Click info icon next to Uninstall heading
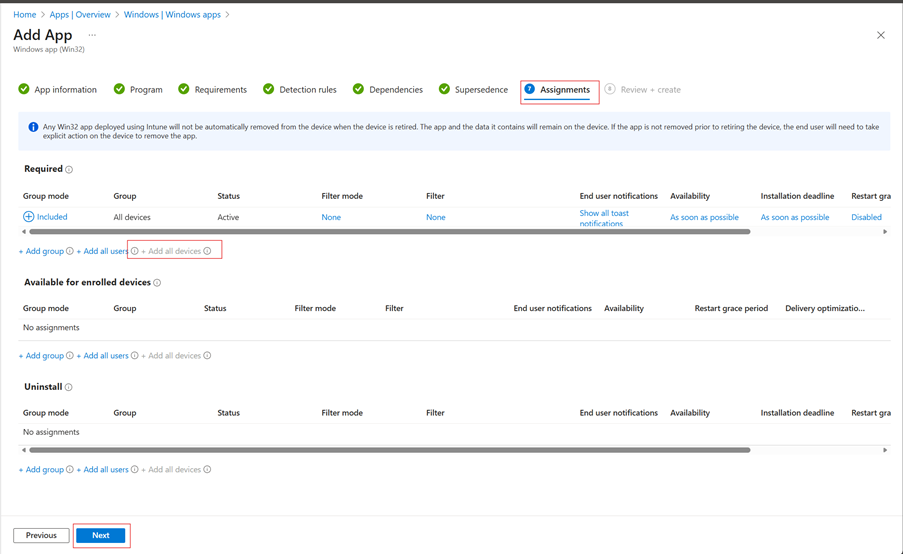 coord(69,387)
